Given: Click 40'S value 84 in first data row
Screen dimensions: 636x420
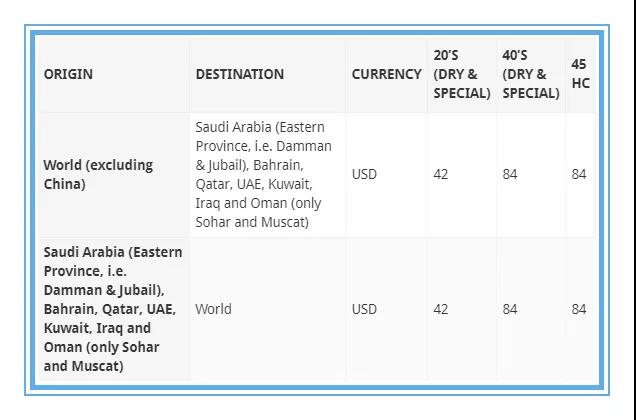Looking at the screenshot, I should (x=510, y=175).
